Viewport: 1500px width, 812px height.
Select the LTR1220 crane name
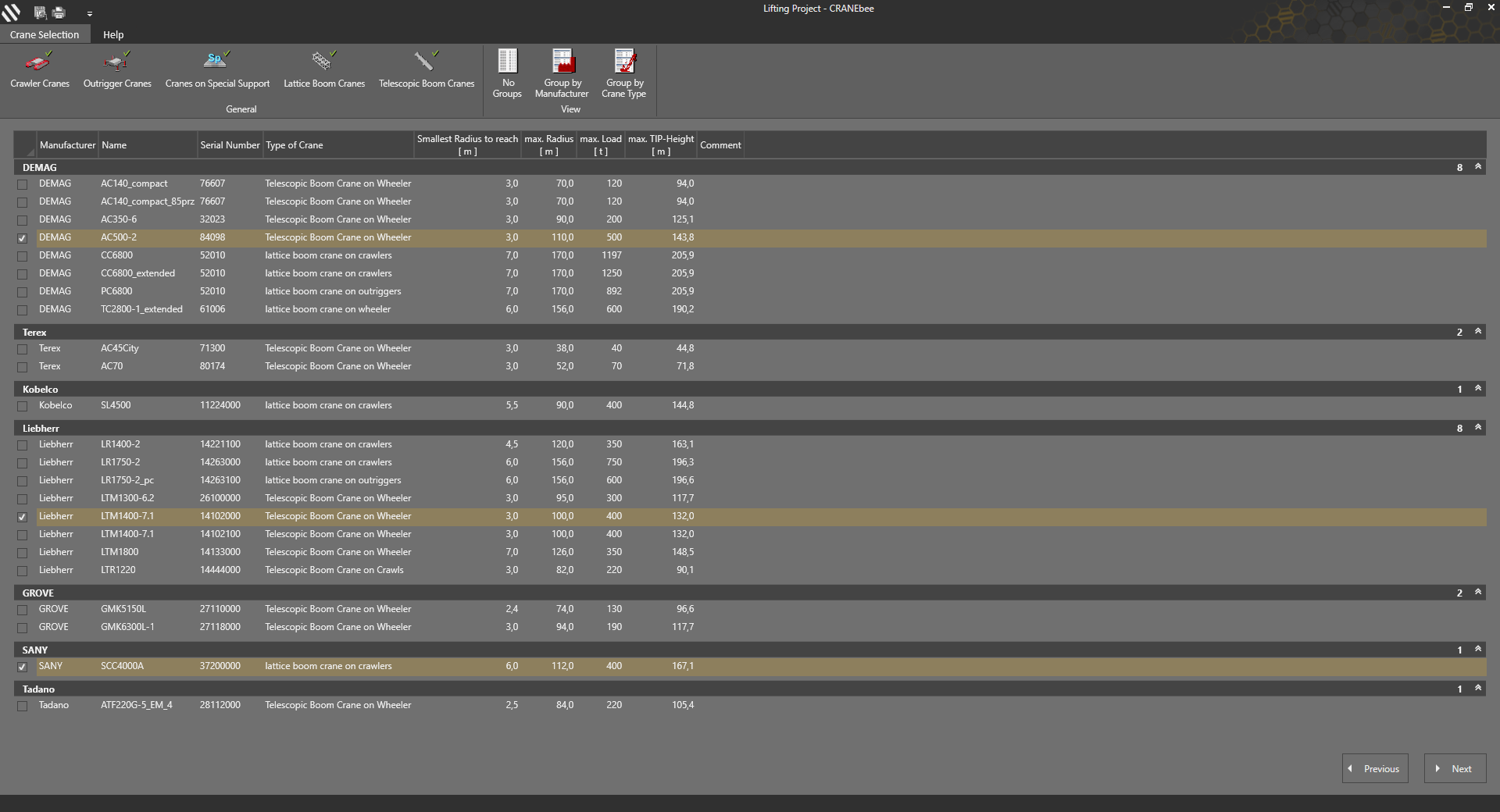(x=118, y=570)
